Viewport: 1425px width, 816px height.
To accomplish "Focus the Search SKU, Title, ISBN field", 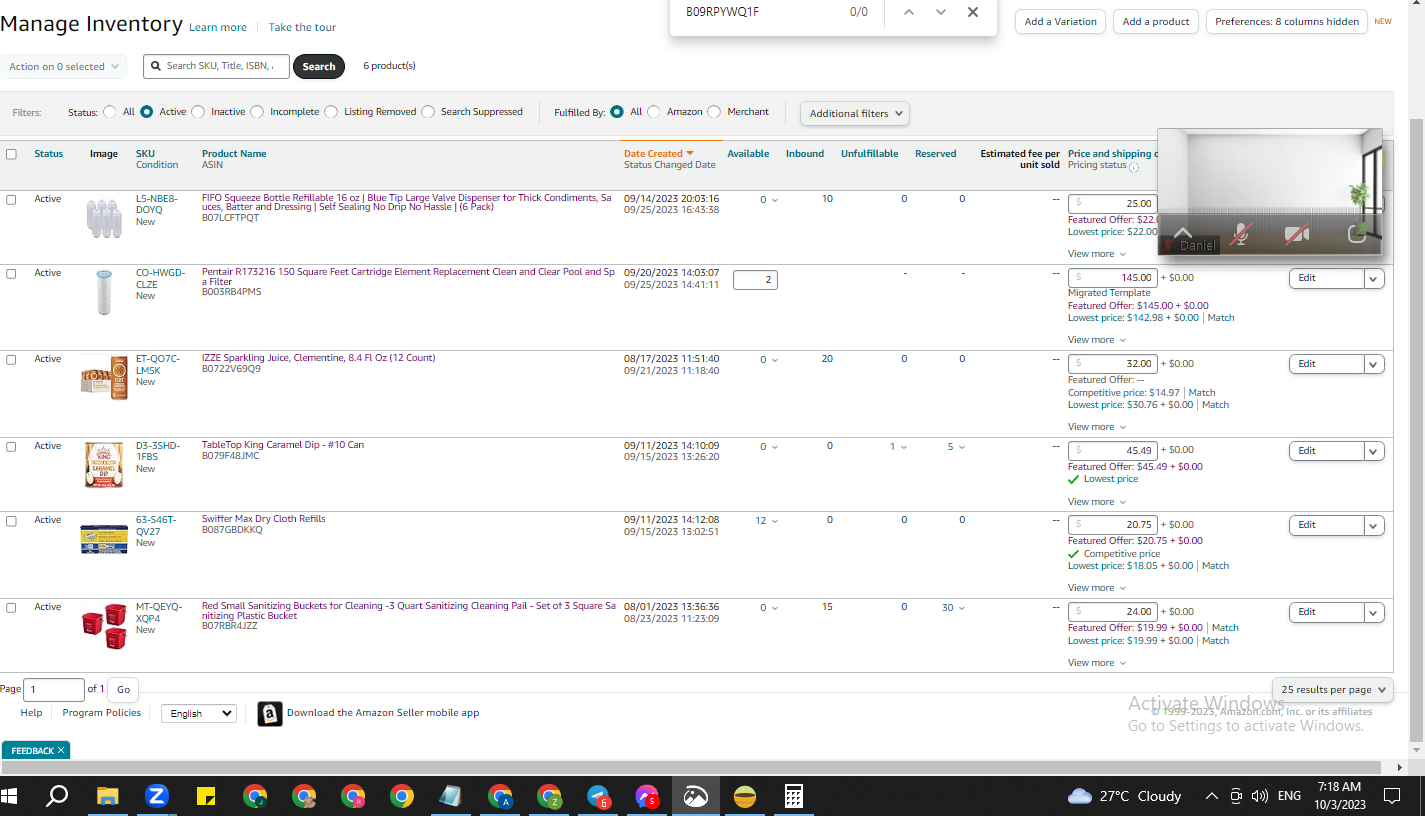I will click(x=216, y=66).
